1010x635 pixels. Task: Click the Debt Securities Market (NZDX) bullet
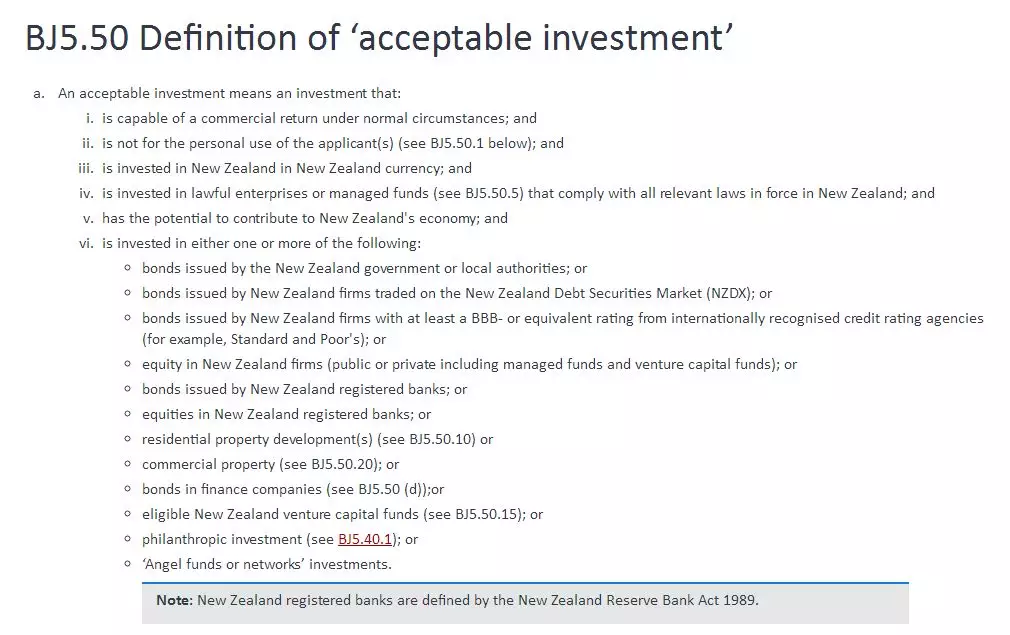pyautogui.click(x=457, y=293)
